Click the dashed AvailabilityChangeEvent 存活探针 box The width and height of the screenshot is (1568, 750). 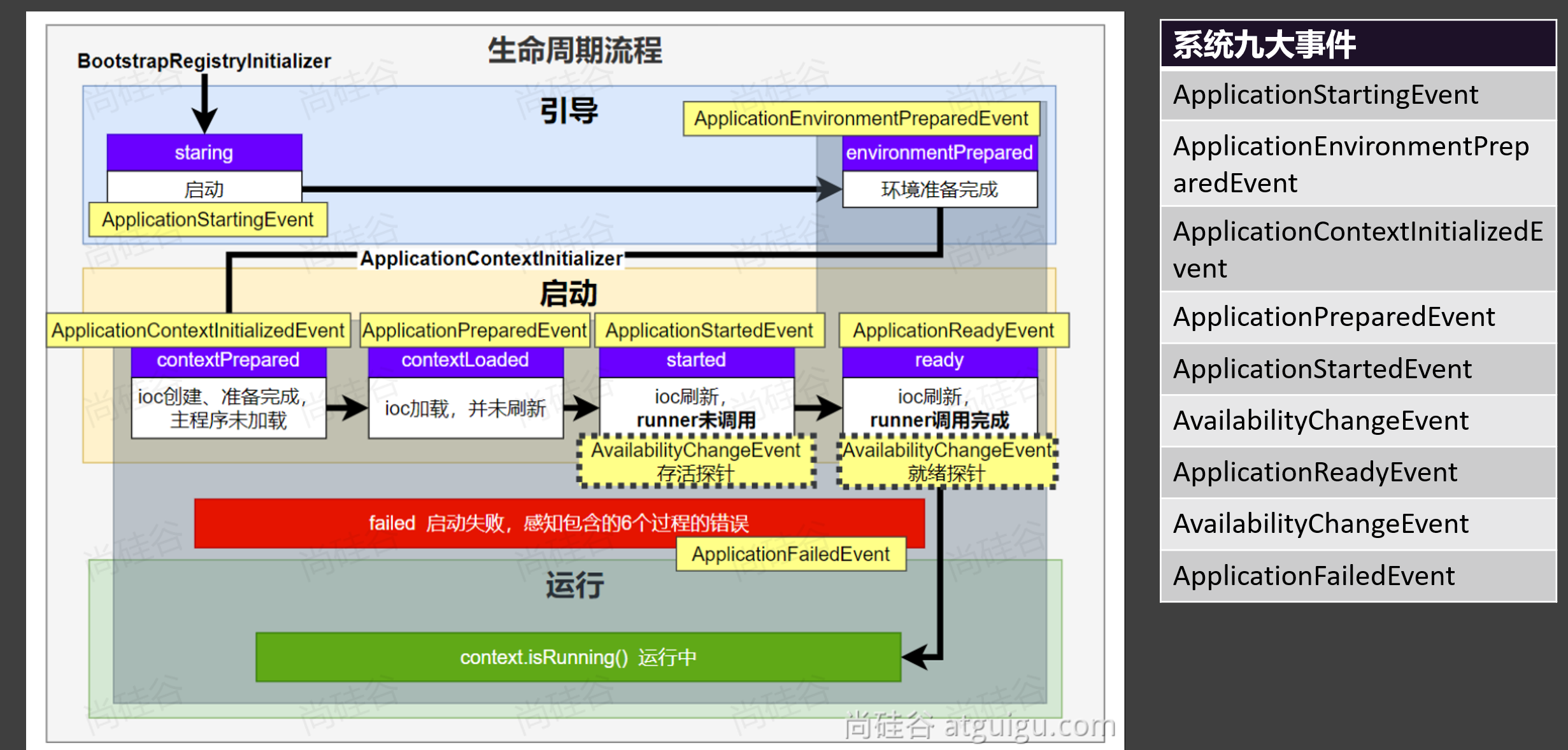696,462
